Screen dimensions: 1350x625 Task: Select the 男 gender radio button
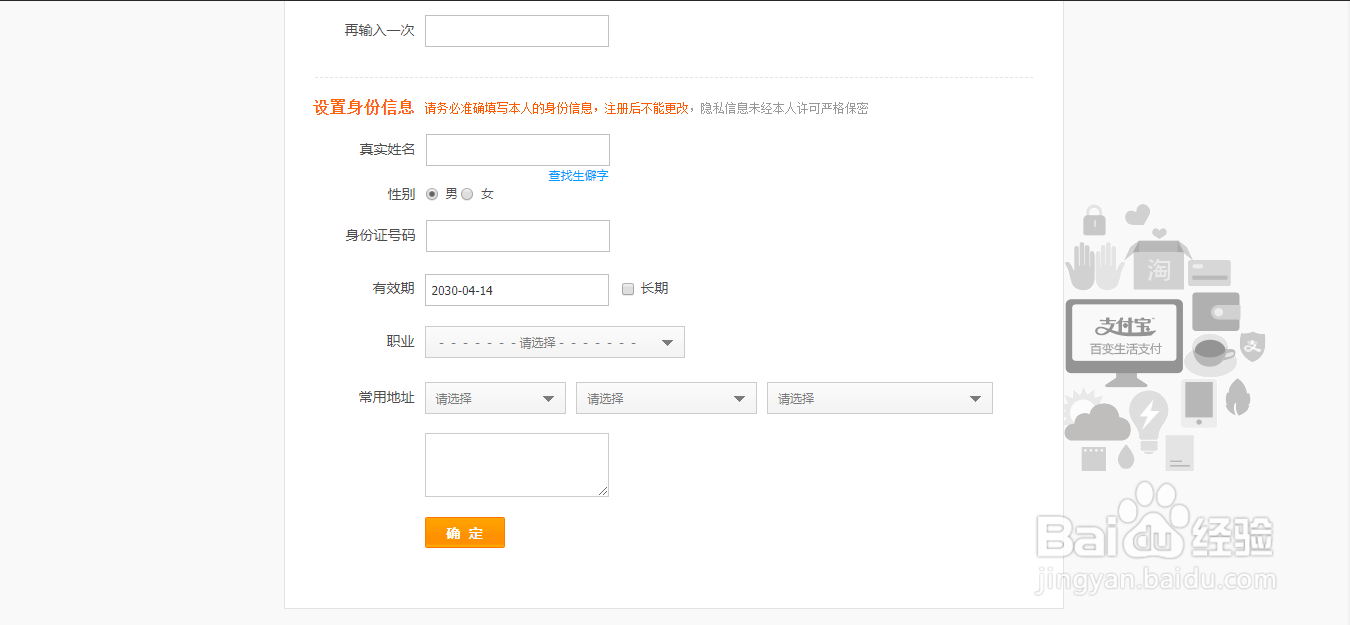[432, 194]
